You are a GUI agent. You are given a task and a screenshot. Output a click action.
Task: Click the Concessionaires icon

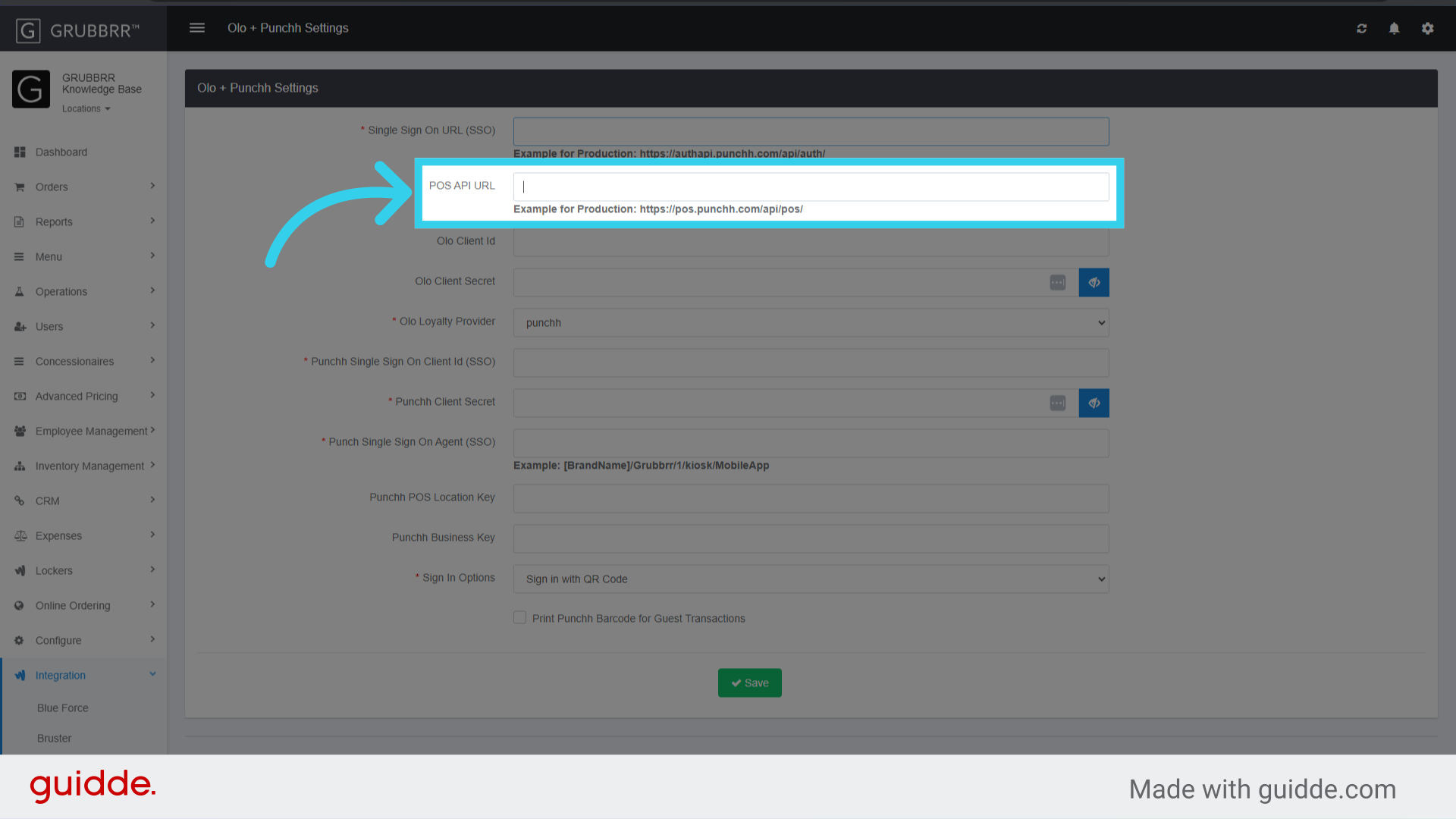(x=20, y=362)
